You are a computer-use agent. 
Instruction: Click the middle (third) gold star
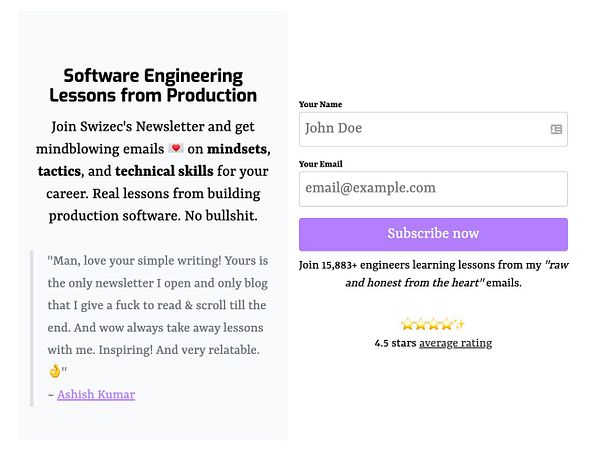(x=433, y=325)
